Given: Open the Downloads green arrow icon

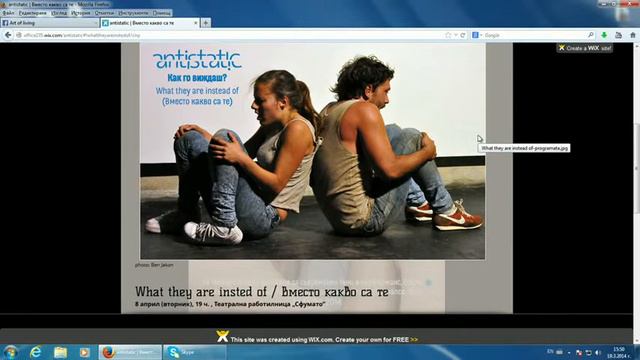Looking at the screenshot, I should [x=604, y=36].
